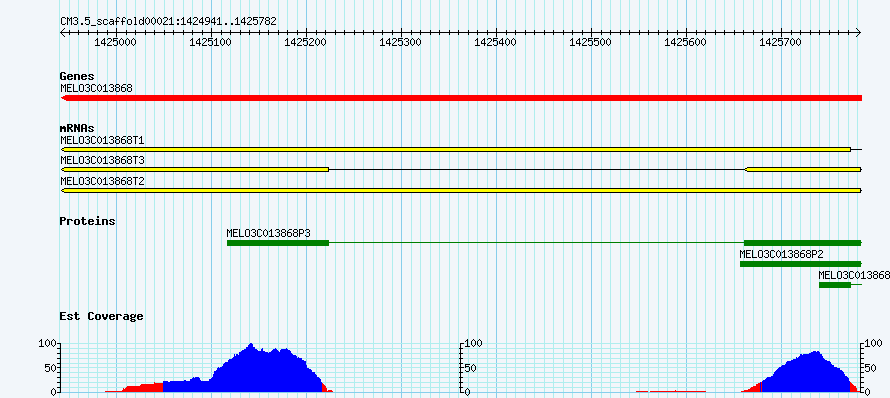
Task: Click the MELO3C013868P3 protein left block
Action: click(278, 243)
